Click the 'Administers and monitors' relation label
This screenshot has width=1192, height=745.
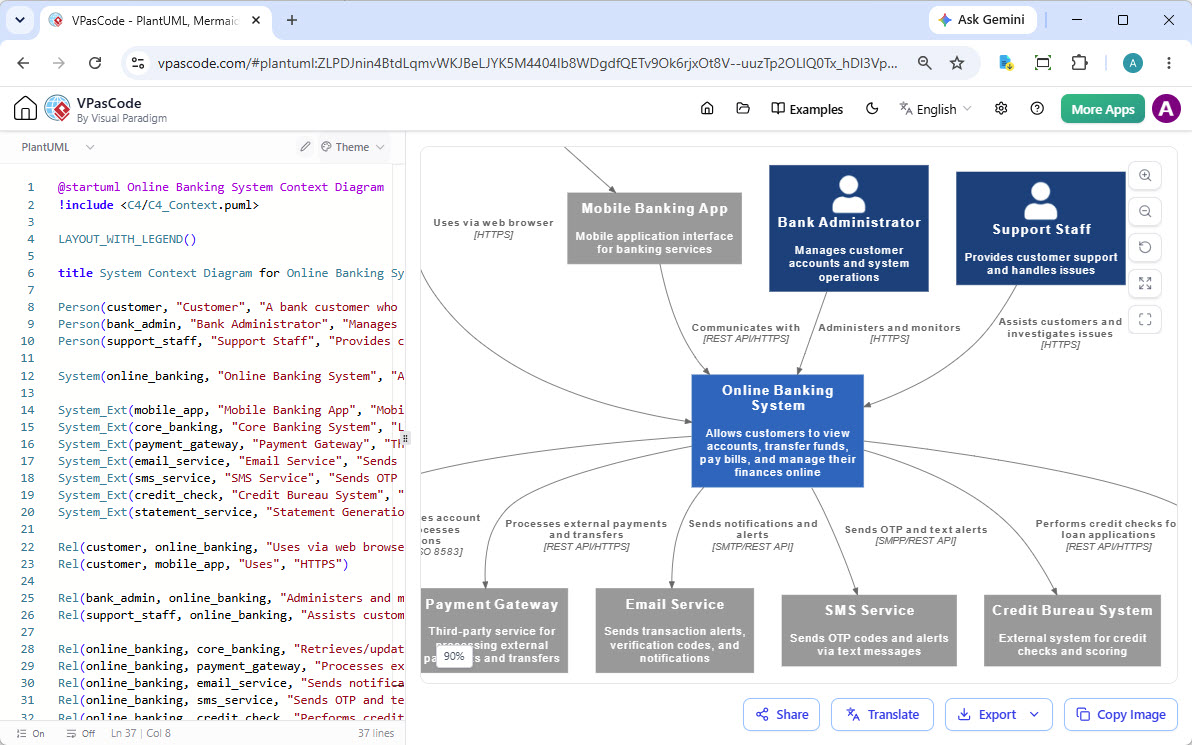click(889, 328)
